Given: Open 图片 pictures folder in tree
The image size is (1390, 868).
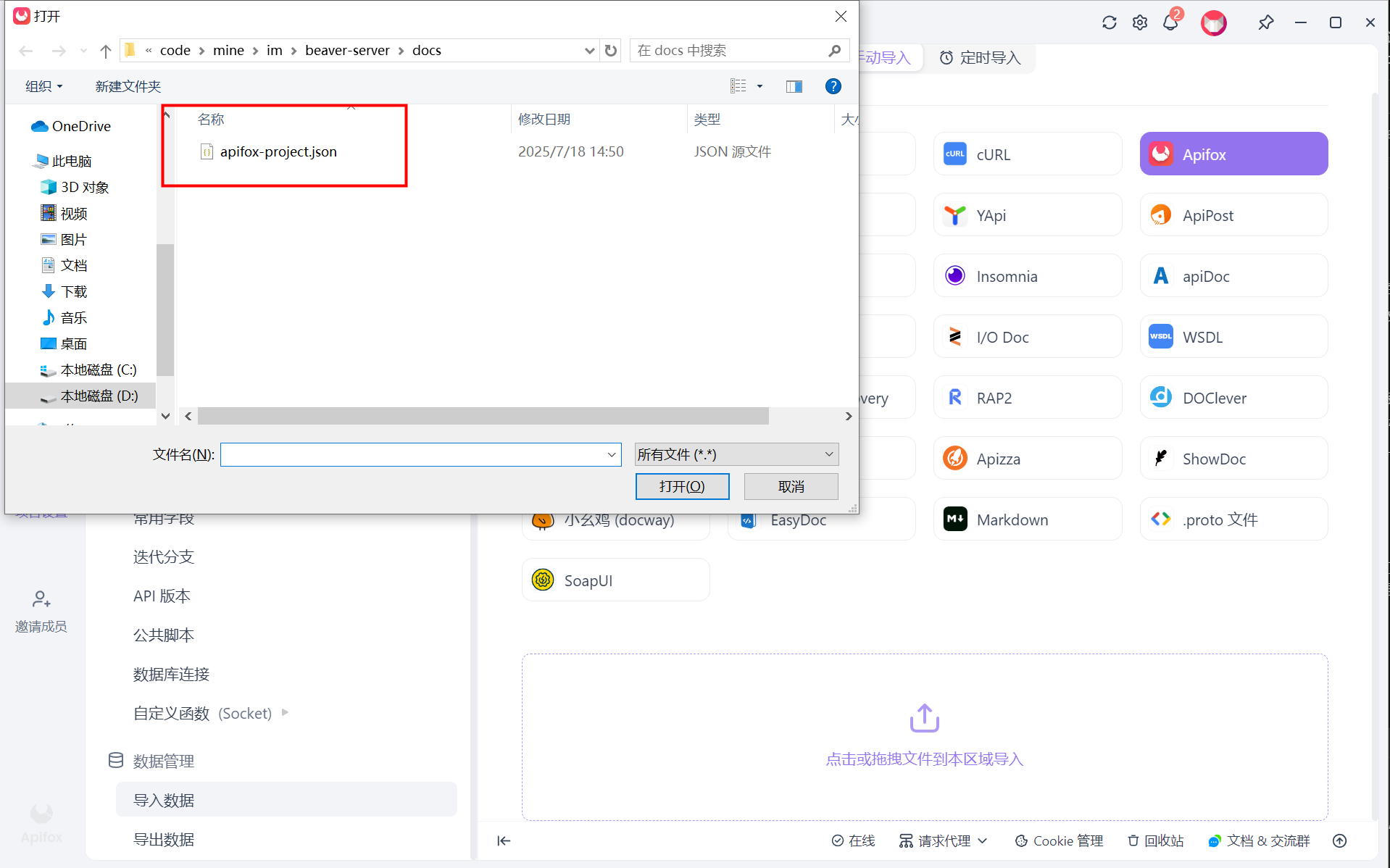Looking at the screenshot, I should click(64, 239).
